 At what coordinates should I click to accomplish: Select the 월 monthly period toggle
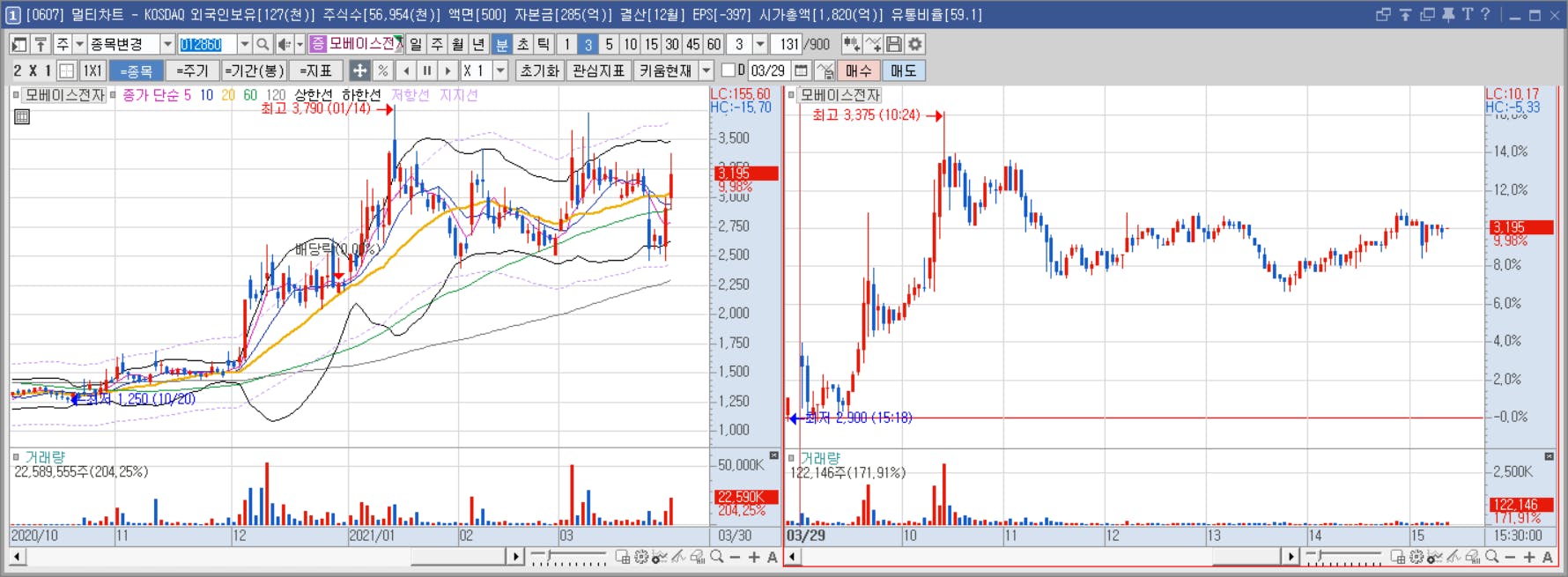pos(458,44)
